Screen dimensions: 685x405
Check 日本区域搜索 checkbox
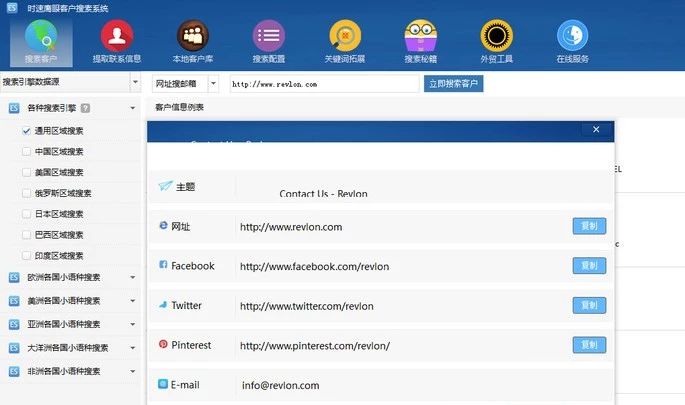click(26, 214)
